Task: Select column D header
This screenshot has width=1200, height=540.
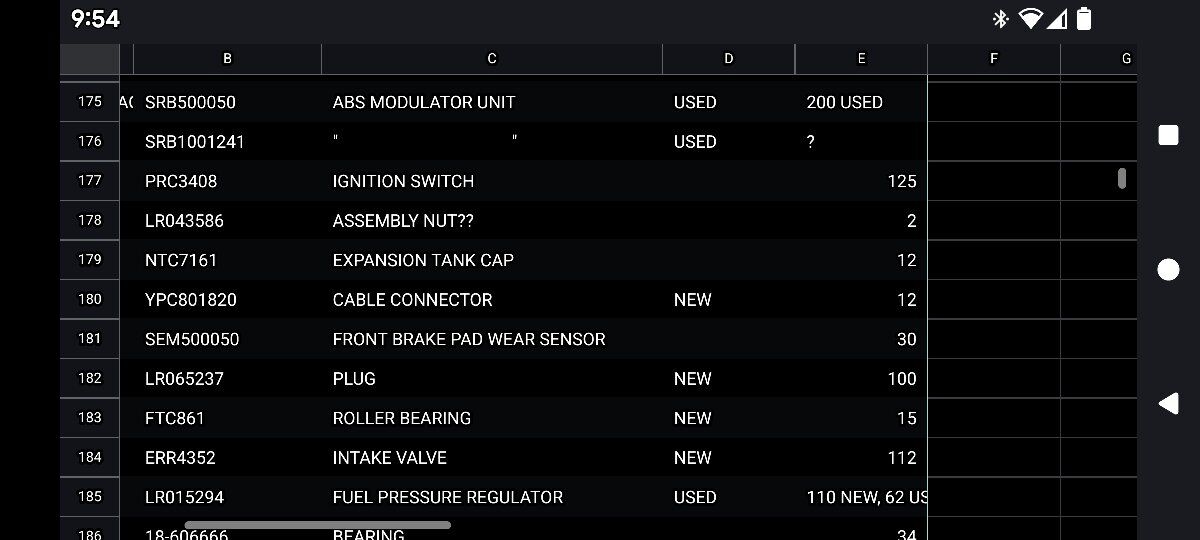Action: pos(728,59)
